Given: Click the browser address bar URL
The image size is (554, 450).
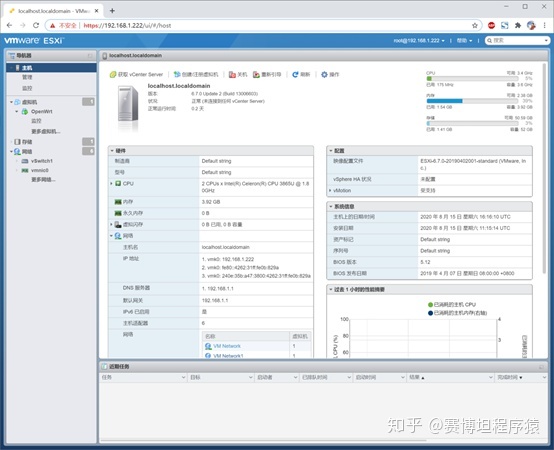Looking at the screenshot, I should 127,25.
